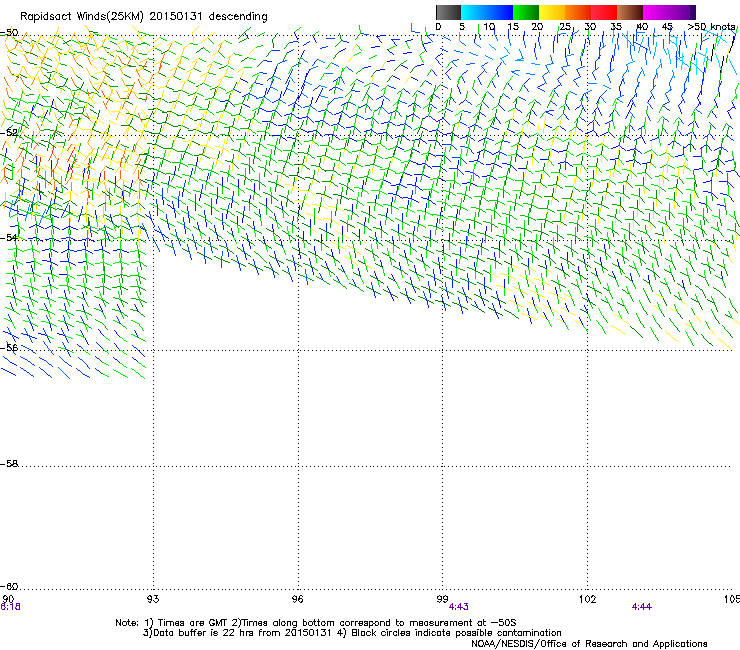
Task: Click the purple '4:43' time stamp
Action: pyautogui.click(x=458, y=607)
